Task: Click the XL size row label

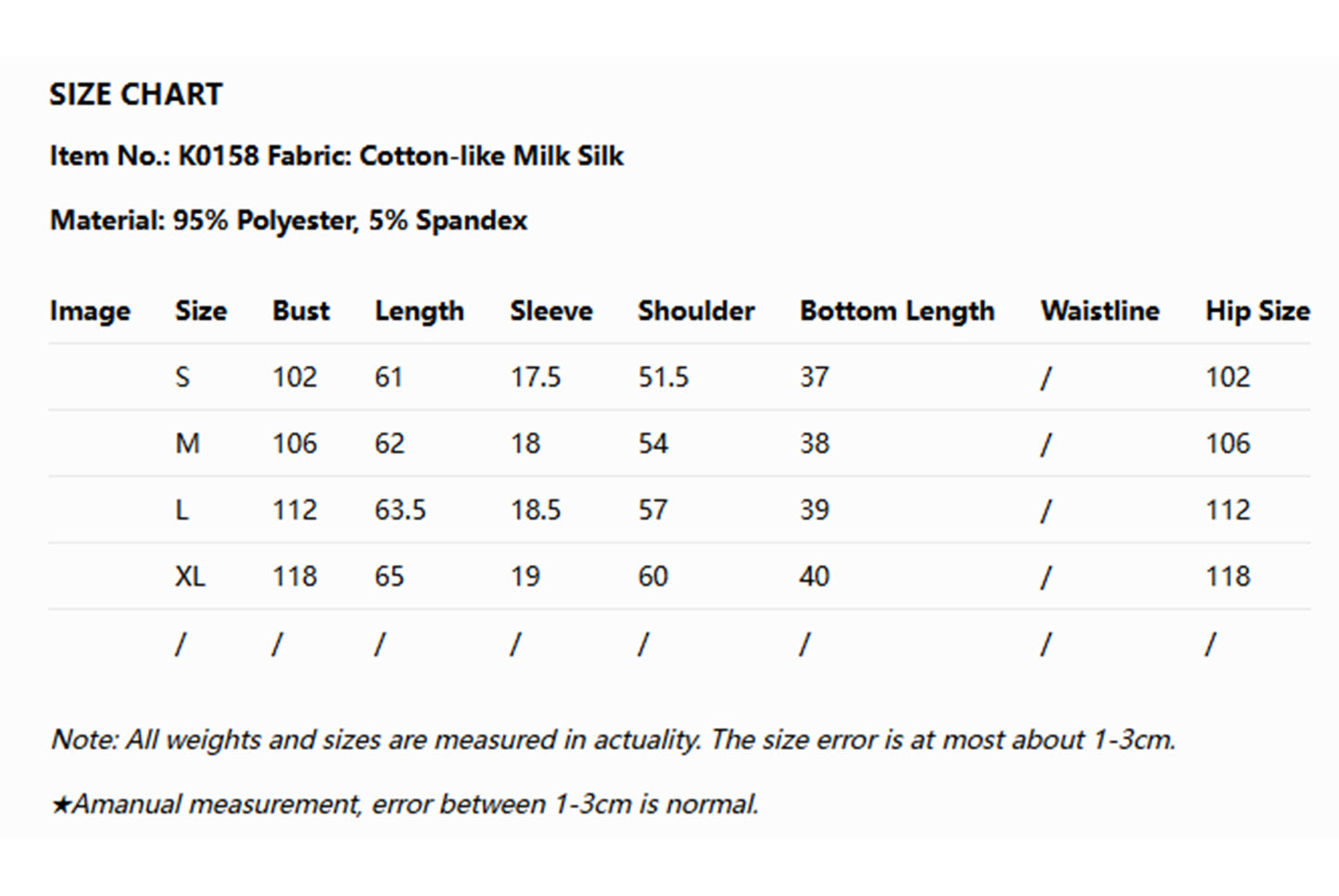Action: pyautogui.click(x=190, y=577)
